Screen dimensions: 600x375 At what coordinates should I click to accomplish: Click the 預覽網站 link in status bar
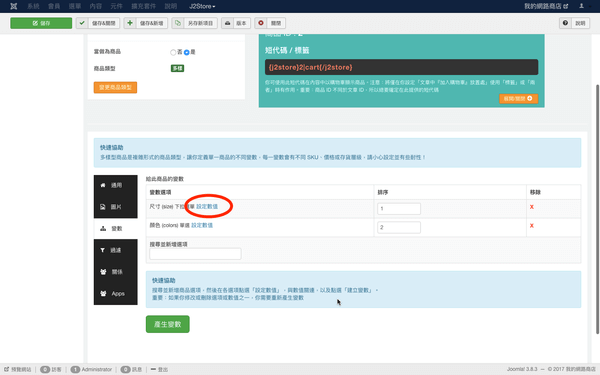[18, 369]
